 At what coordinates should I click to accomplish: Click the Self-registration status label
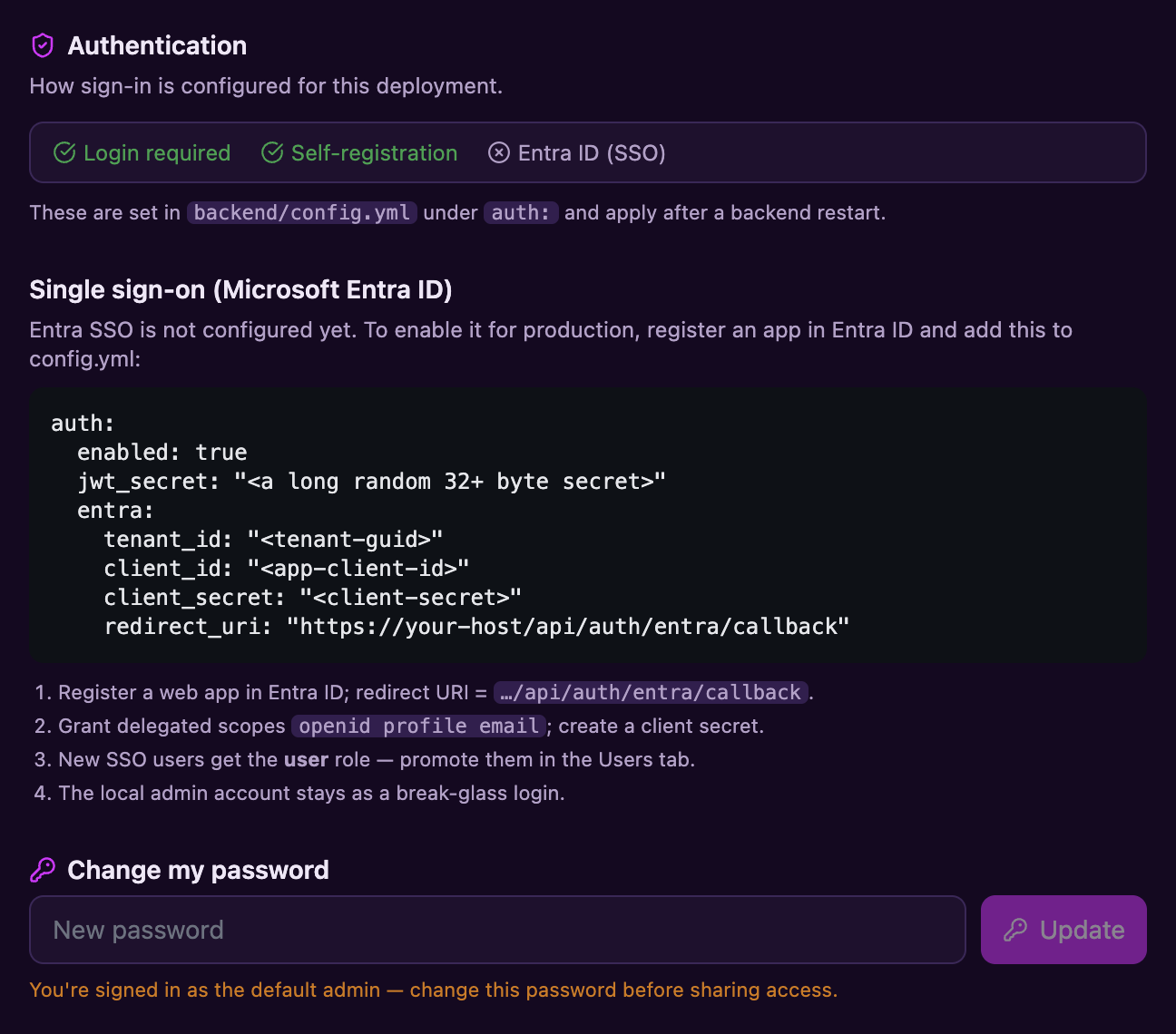click(x=374, y=152)
